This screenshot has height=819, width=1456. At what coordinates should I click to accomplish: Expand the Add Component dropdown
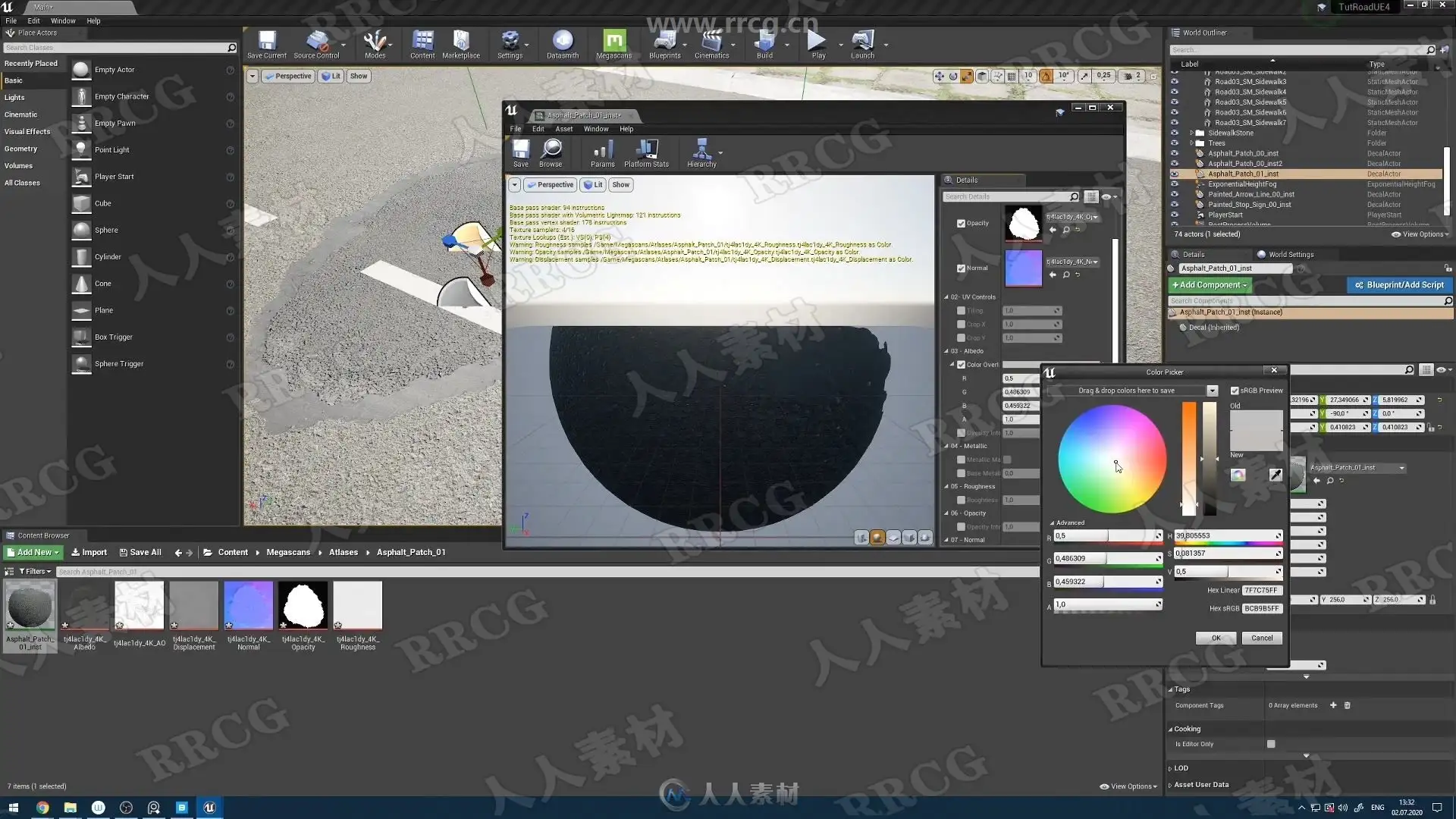pyautogui.click(x=1210, y=285)
